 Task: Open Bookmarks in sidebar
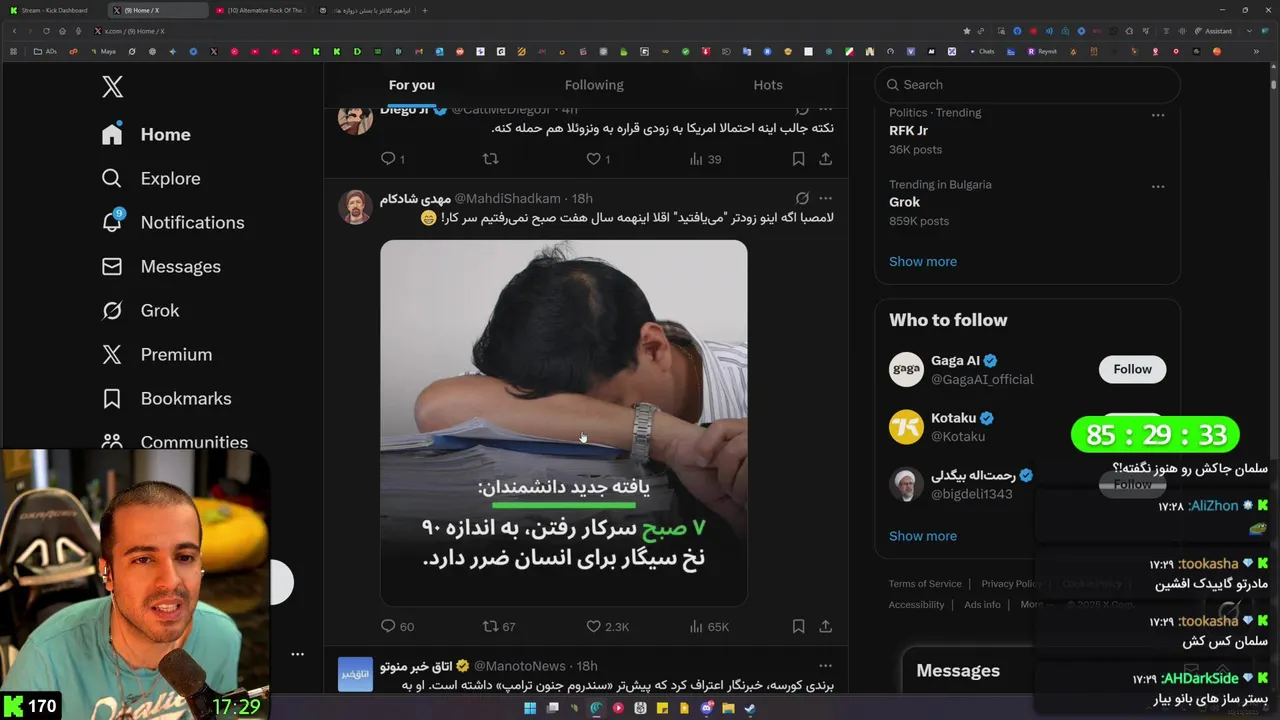(x=166, y=398)
